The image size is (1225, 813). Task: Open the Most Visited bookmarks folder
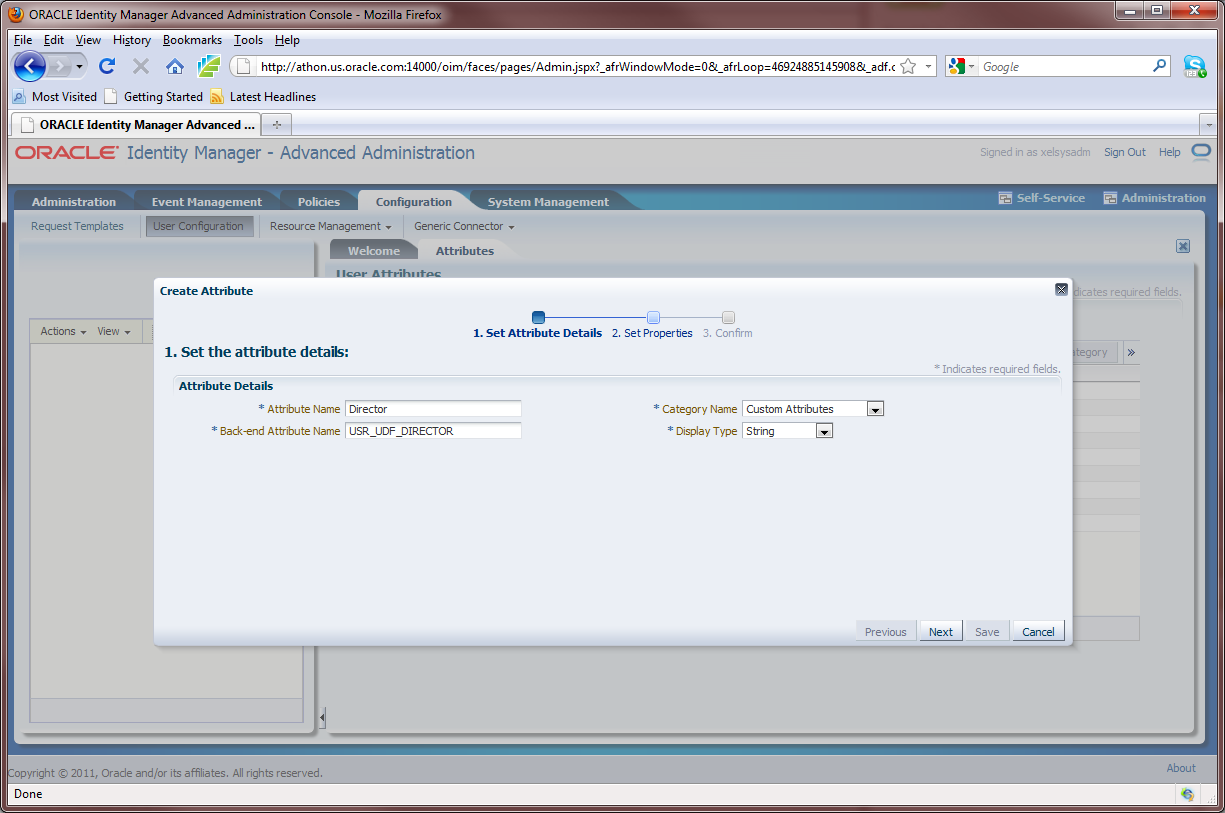pyautogui.click(x=54, y=97)
